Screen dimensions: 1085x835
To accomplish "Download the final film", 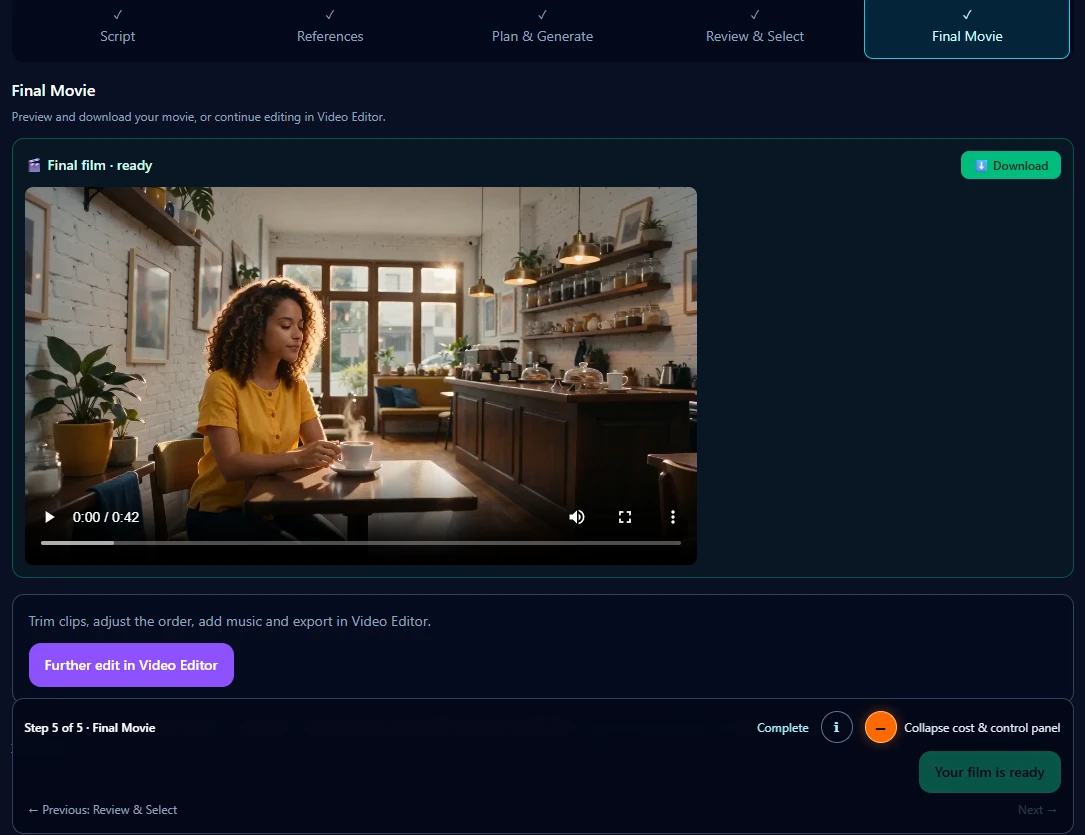I will pos(1010,165).
